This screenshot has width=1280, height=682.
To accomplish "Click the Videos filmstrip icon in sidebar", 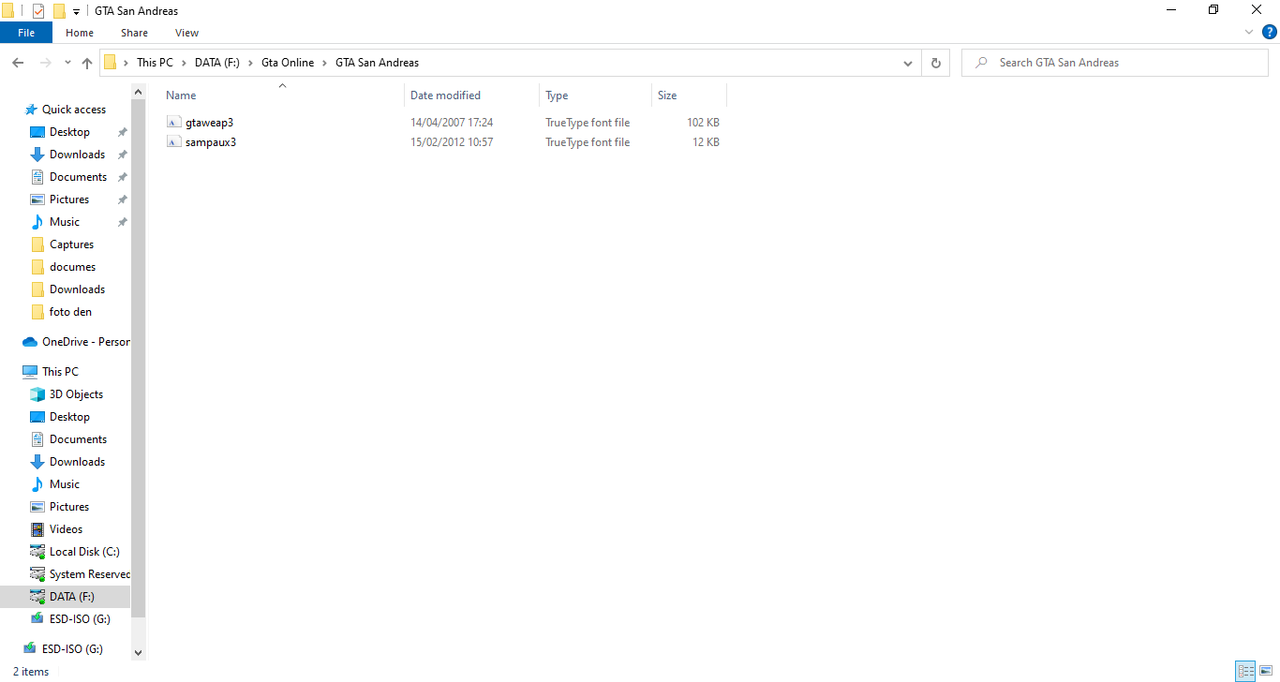I will click(37, 529).
